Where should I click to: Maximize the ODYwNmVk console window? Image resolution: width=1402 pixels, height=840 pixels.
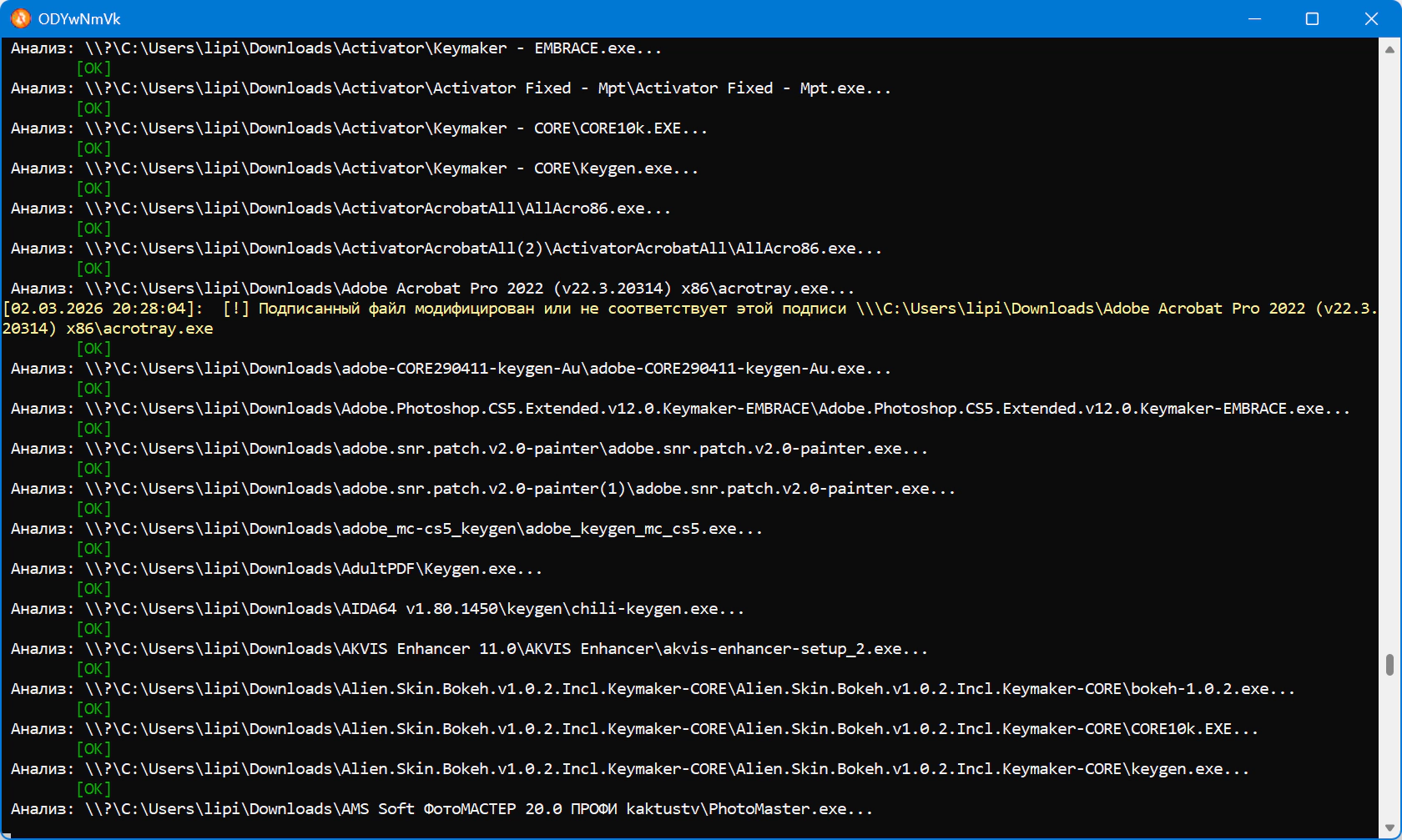coord(1312,18)
